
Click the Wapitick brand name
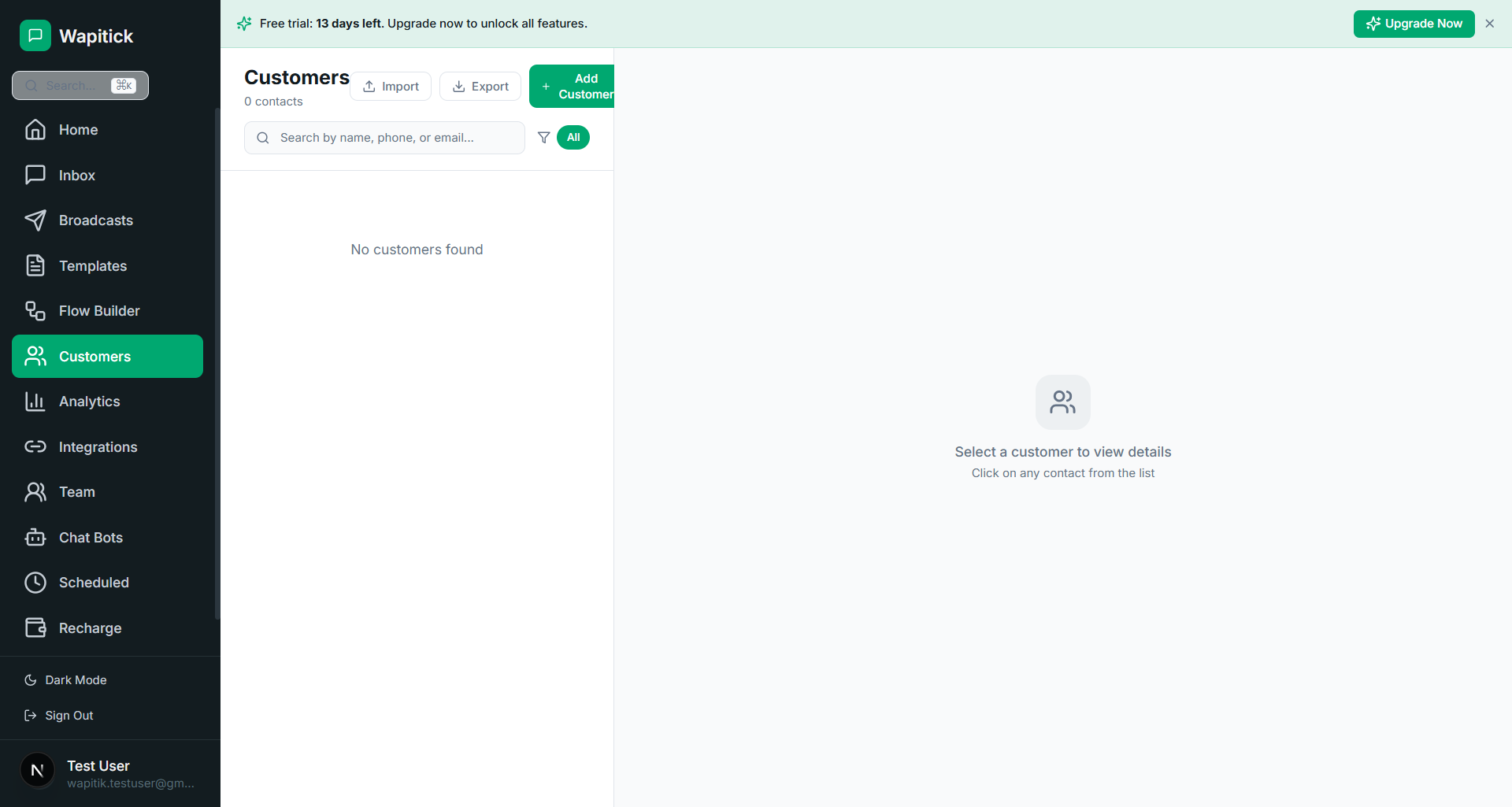click(x=96, y=36)
